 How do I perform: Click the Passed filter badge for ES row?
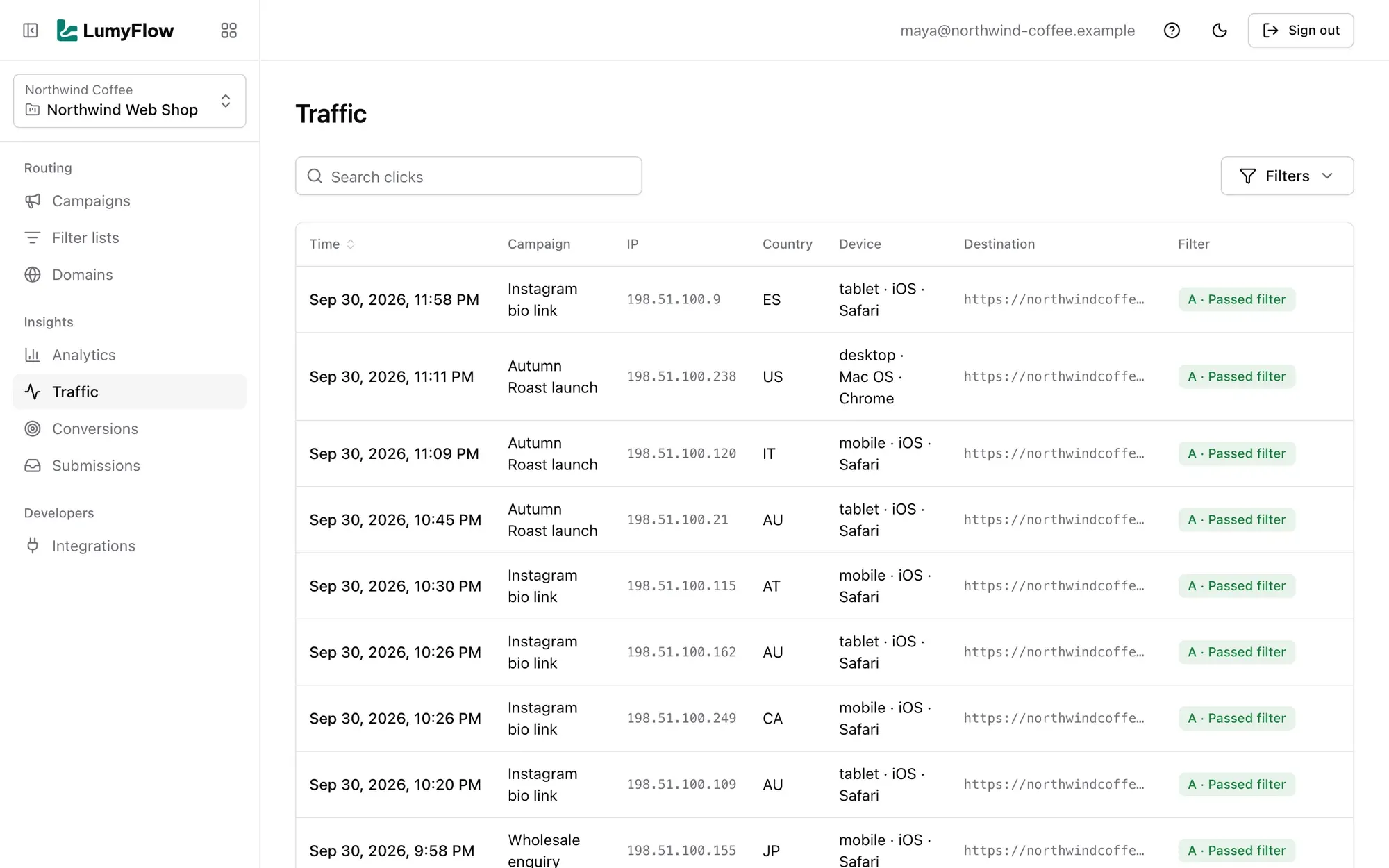pos(1237,300)
